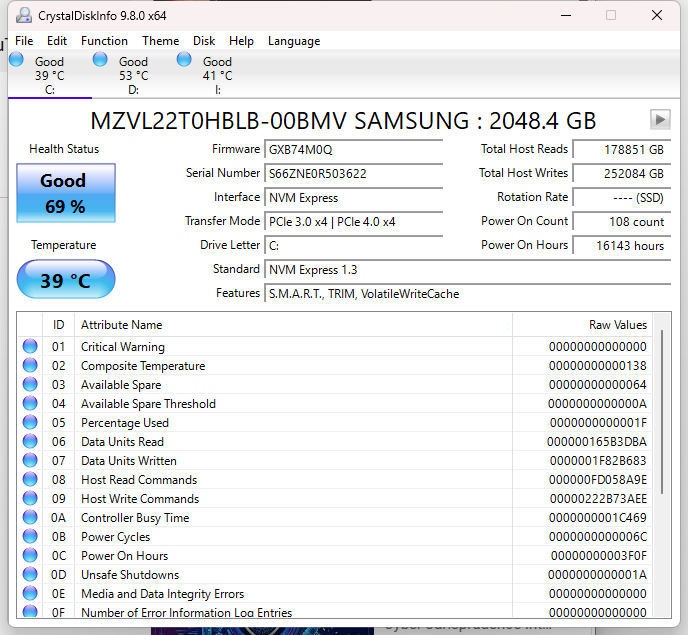Click the status orb for row 0C Power On Hours
This screenshot has height=635, width=688.
[30, 555]
